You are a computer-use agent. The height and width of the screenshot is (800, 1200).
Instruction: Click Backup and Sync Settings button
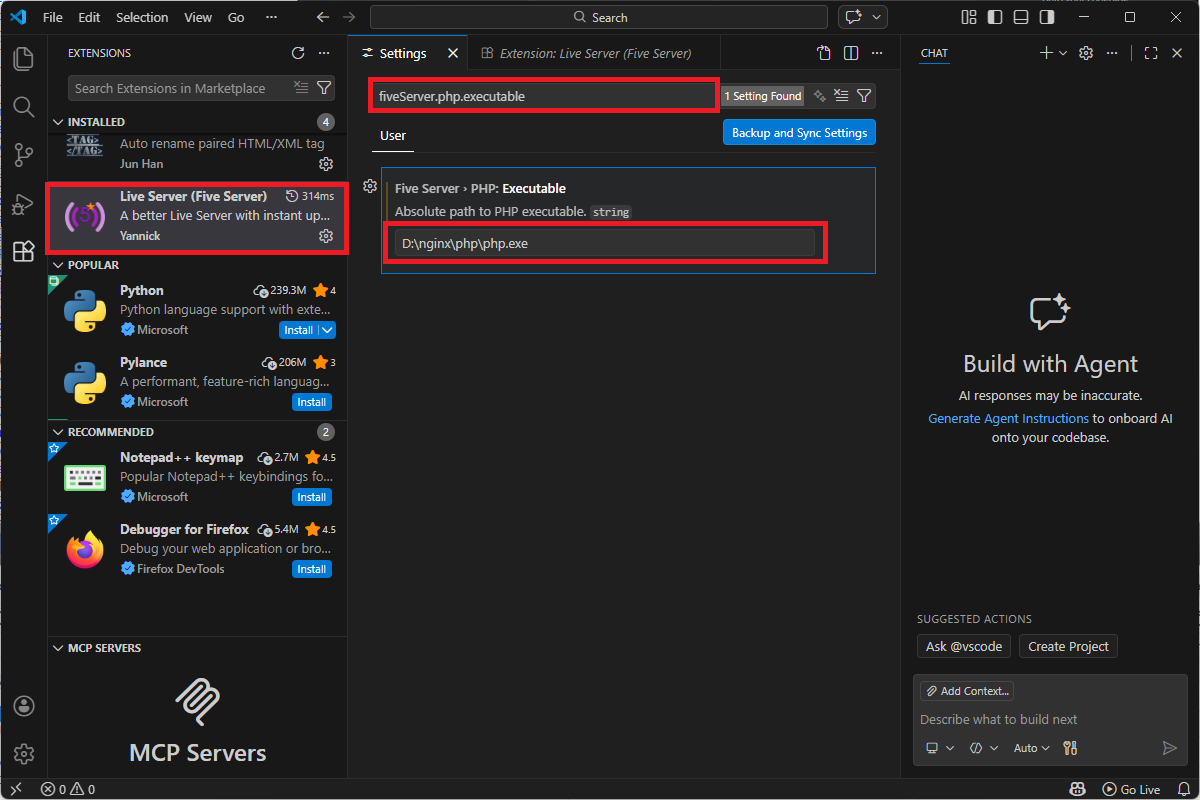[x=799, y=133]
